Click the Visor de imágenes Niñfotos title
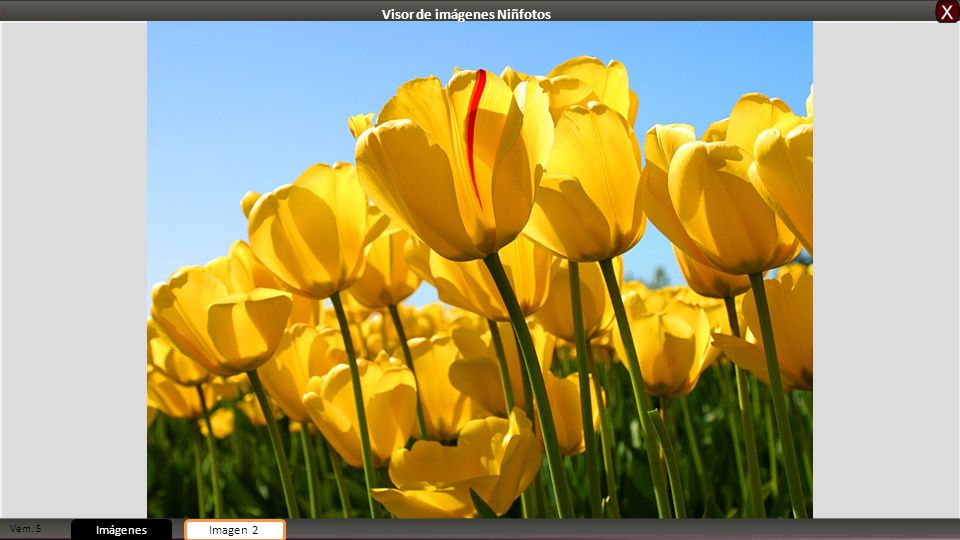Screen dimensions: 960x540 (x=466, y=14)
